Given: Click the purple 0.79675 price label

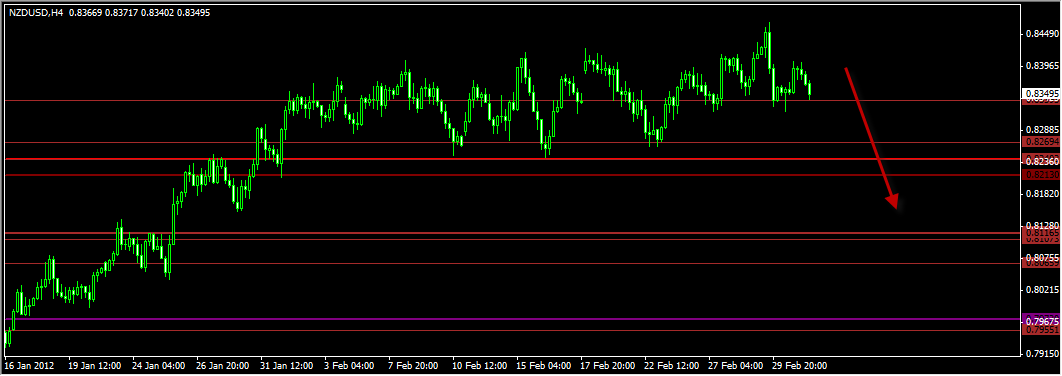Looking at the screenshot, I should [1042, 320].
